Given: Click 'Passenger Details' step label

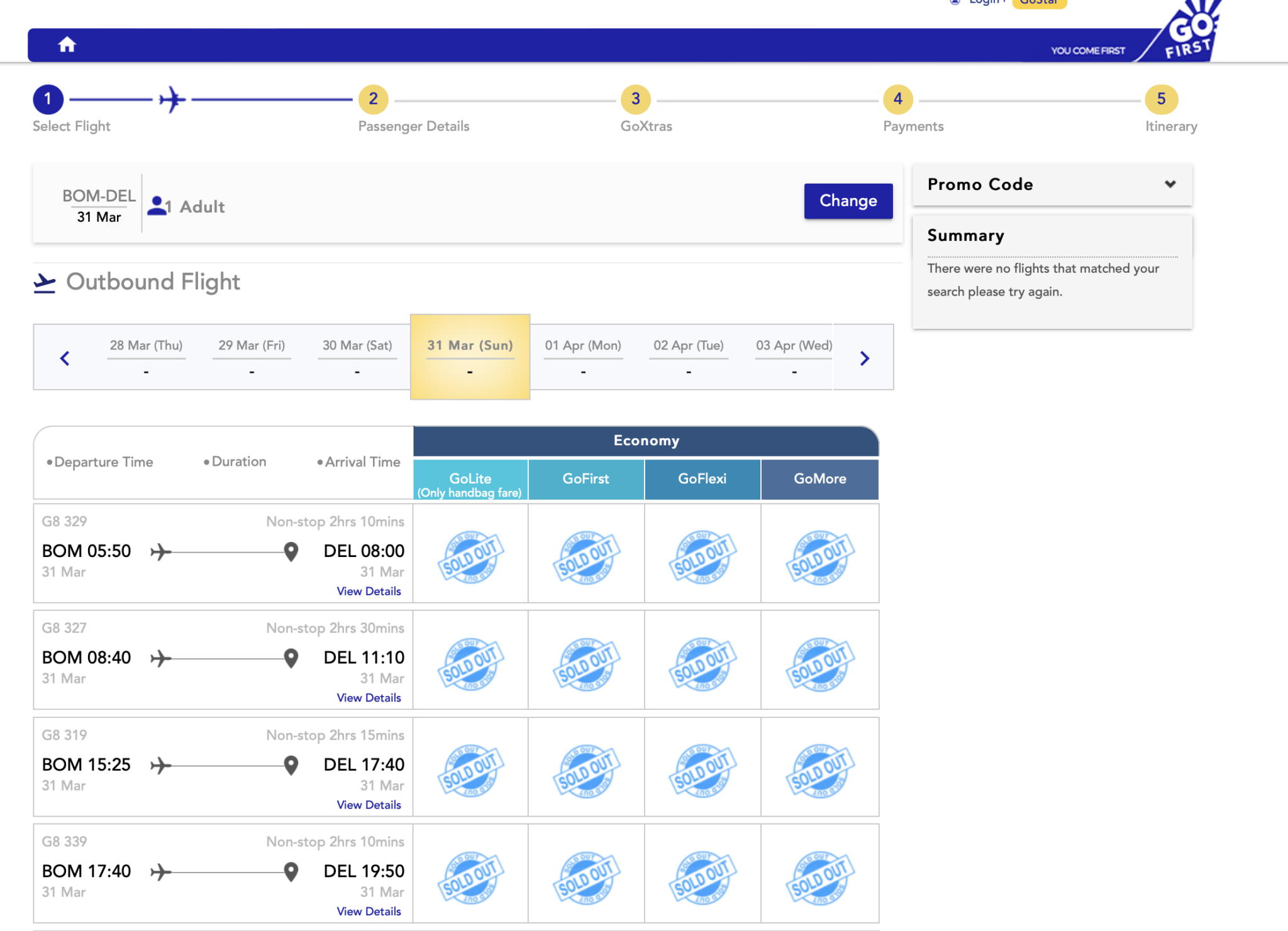Looking at the screenshot, I should click(x=414, y=126).
